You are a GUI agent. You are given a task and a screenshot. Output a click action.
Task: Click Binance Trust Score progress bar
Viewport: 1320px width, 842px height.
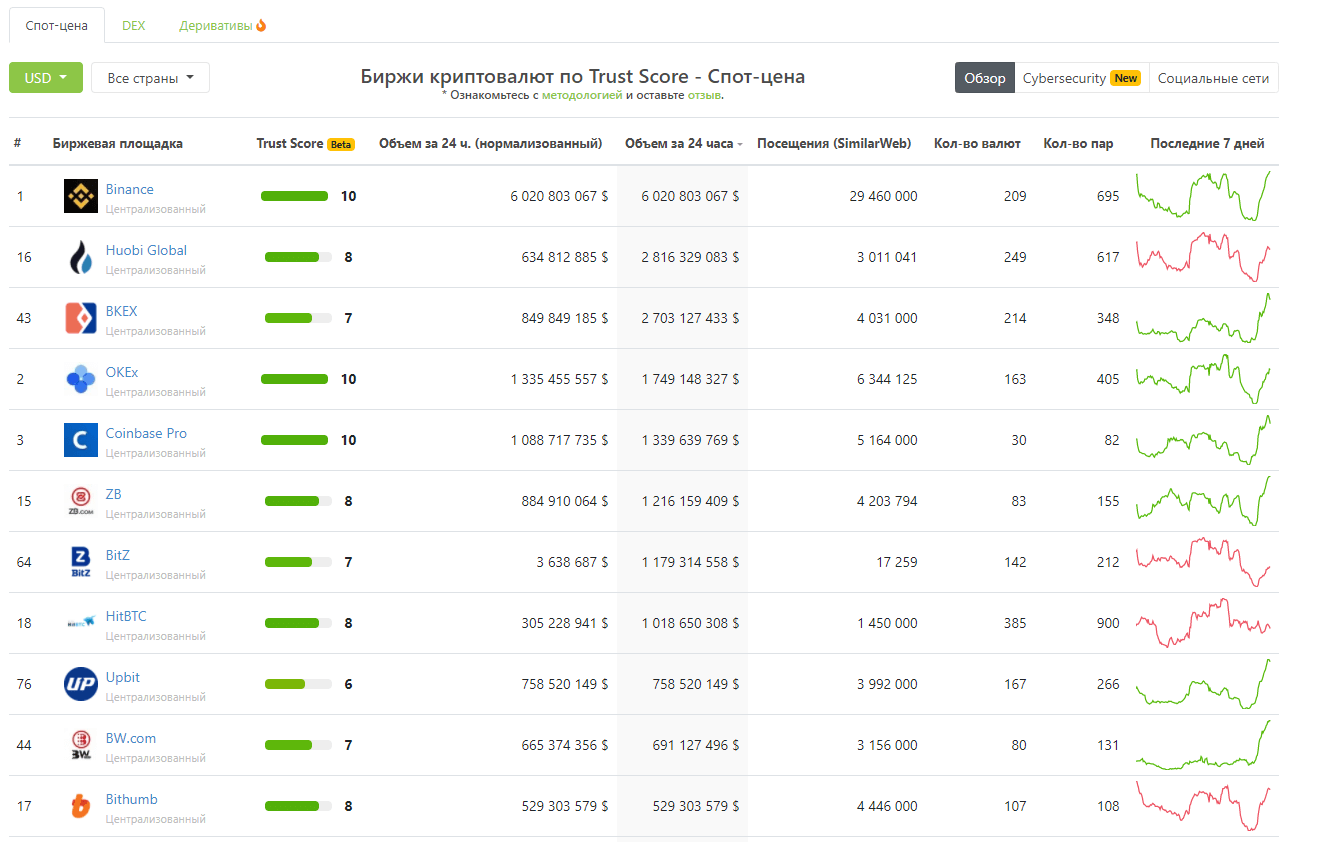294,196
